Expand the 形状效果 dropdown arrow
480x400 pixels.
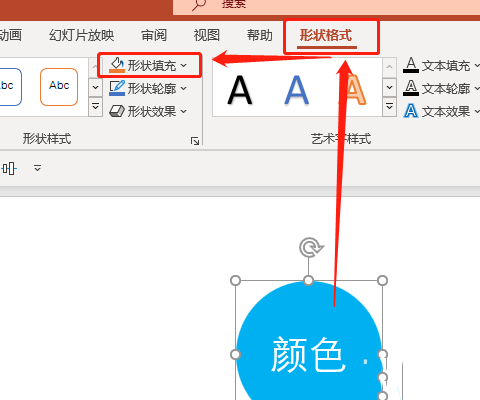tap(184, 111)
